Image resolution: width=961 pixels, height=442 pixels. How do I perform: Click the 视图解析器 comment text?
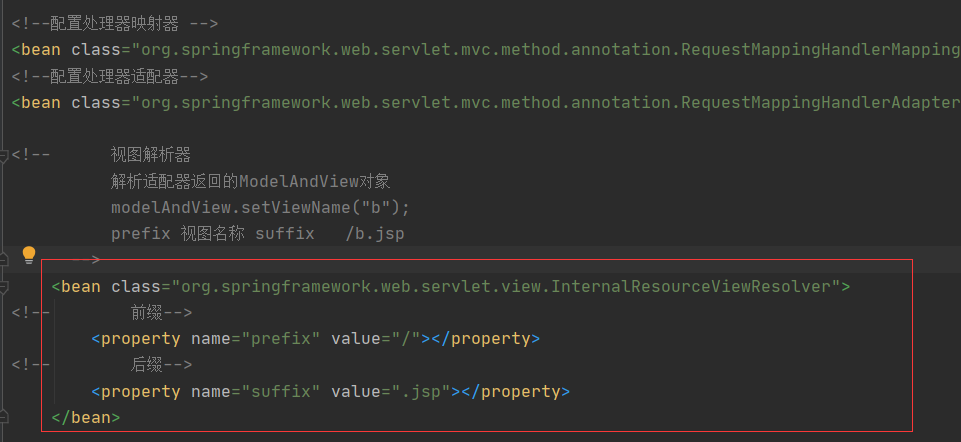[151, 155]
